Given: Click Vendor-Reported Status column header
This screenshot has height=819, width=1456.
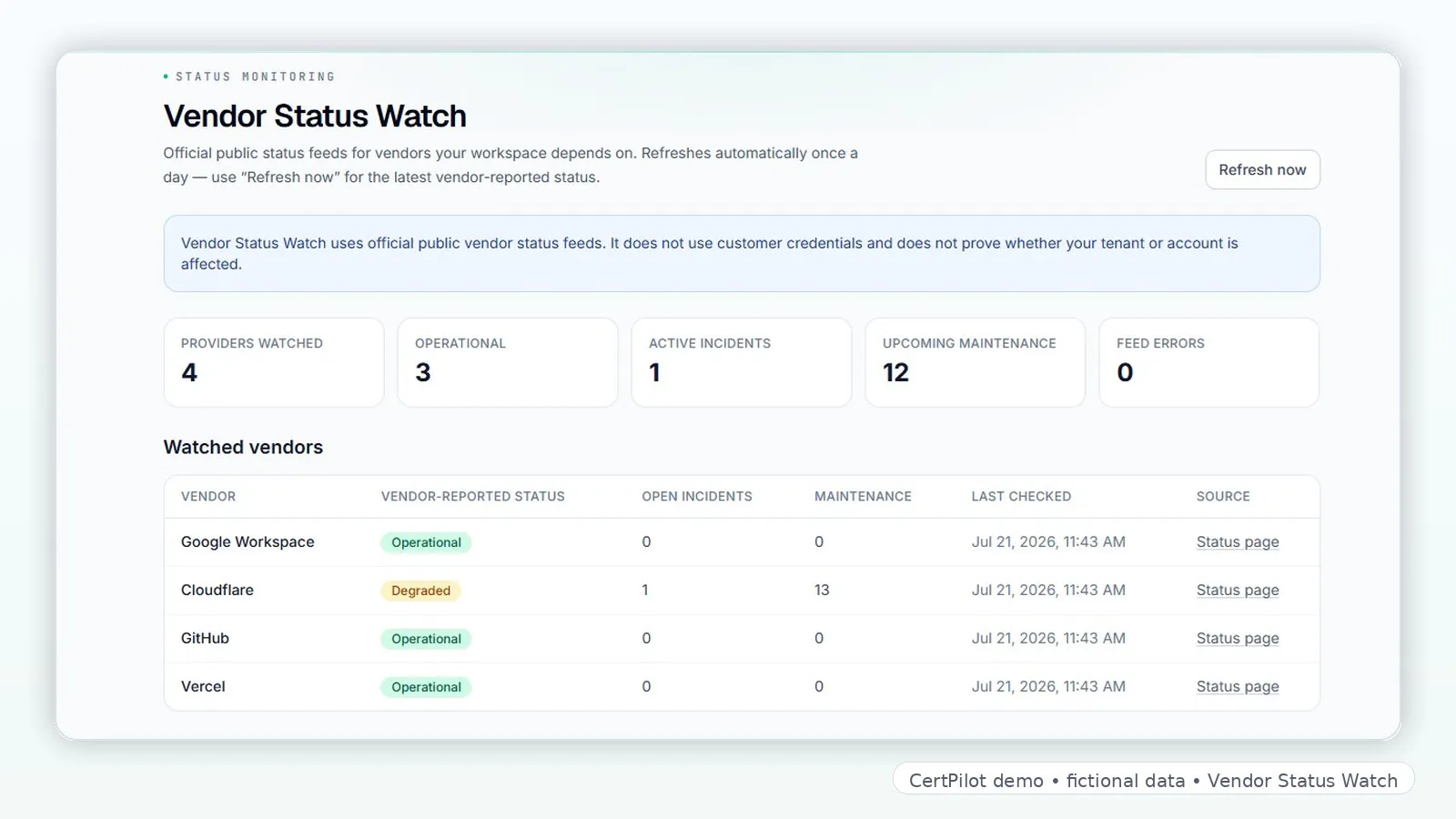Looking at the screenshot, I should (473, 497).
